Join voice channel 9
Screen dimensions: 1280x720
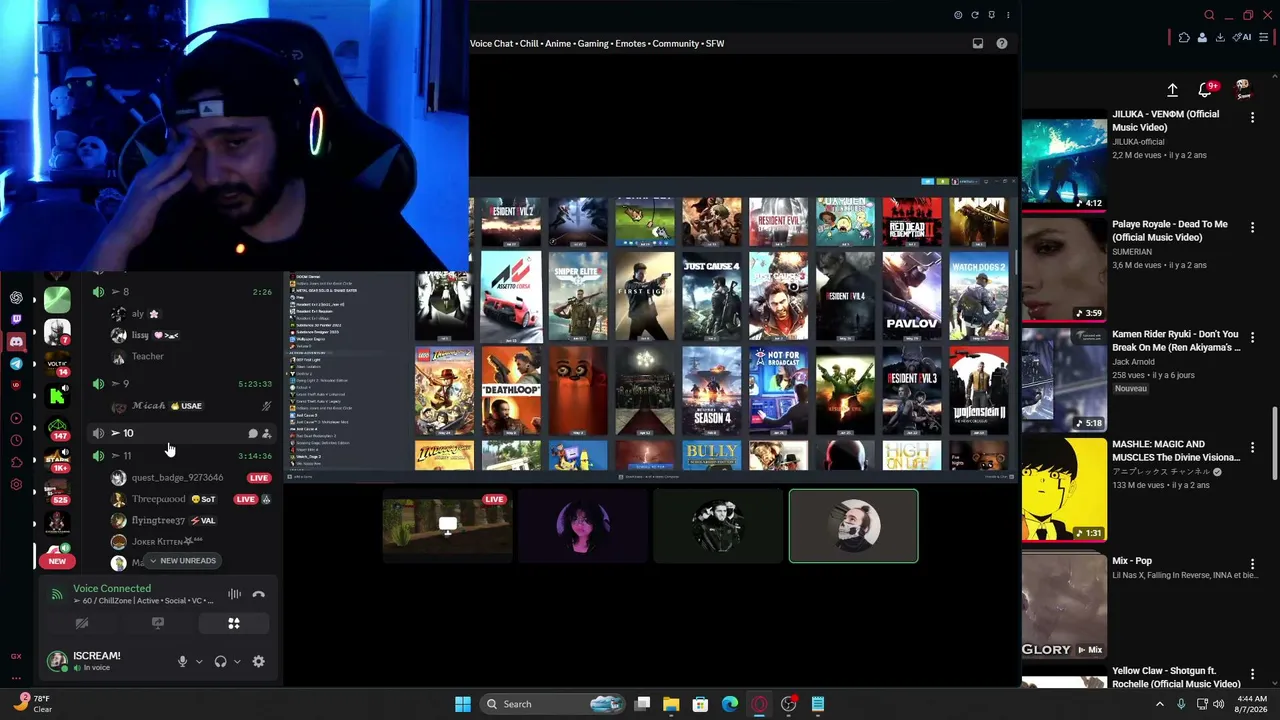pos(181,384)
